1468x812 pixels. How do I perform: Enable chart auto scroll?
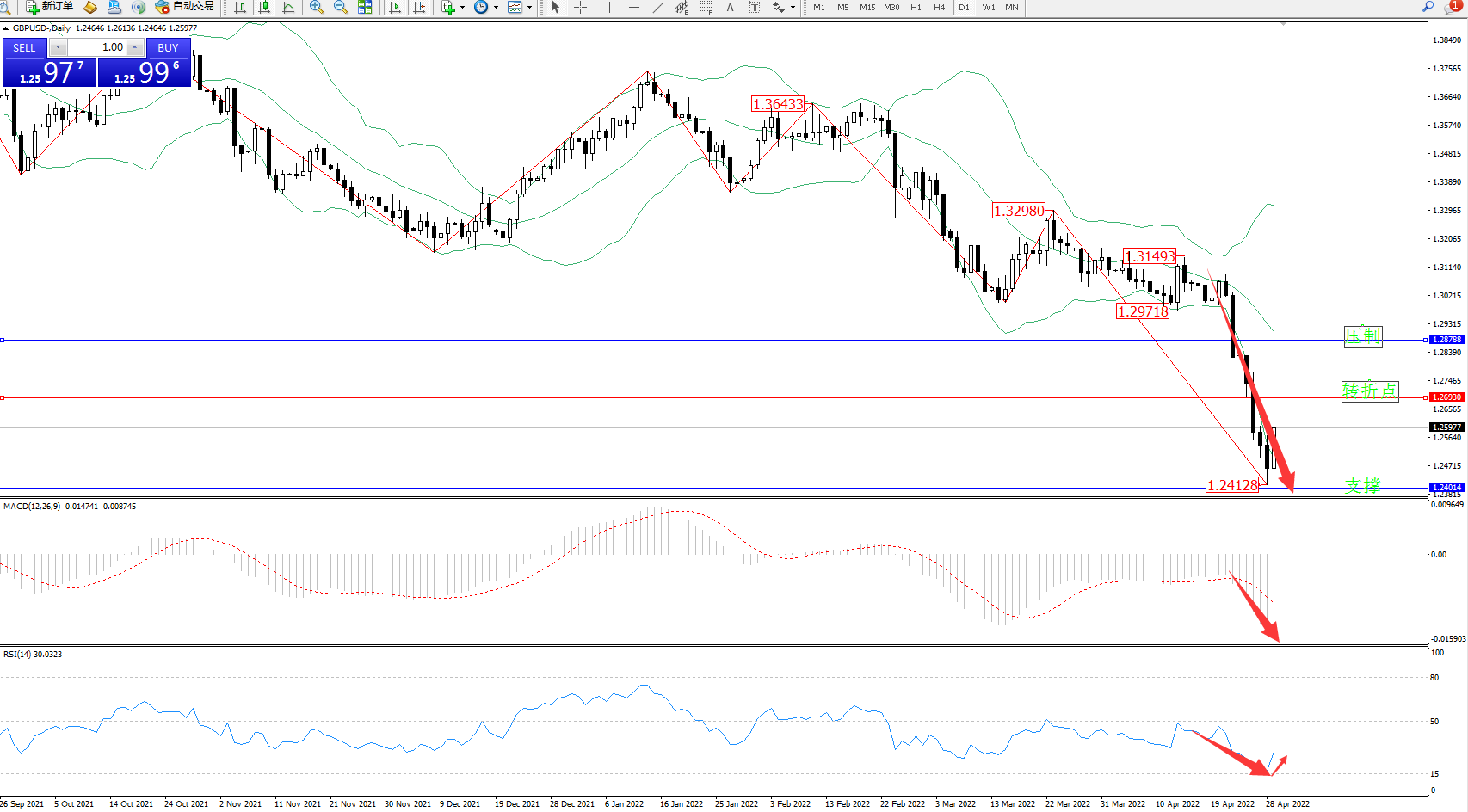(395, 7)
